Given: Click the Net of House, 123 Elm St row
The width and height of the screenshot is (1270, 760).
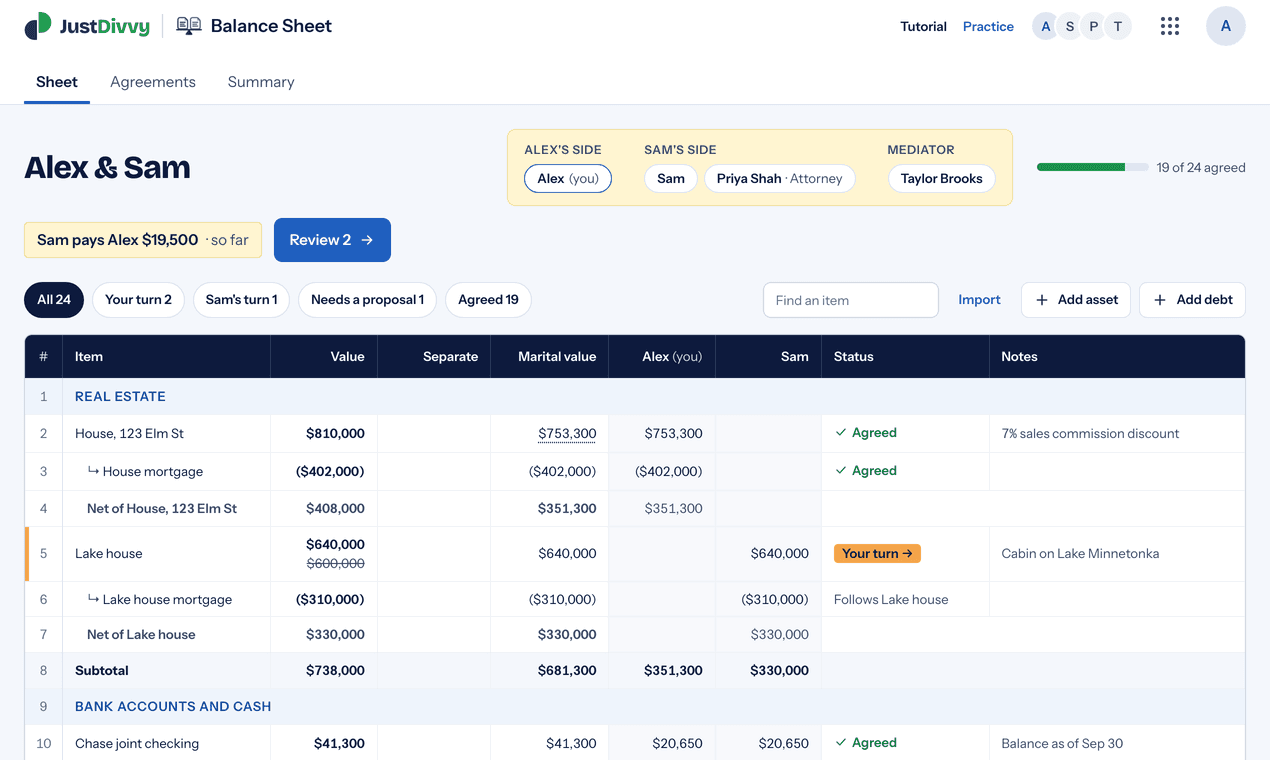Looking at the screenshot, I should [x=635, y=508].
